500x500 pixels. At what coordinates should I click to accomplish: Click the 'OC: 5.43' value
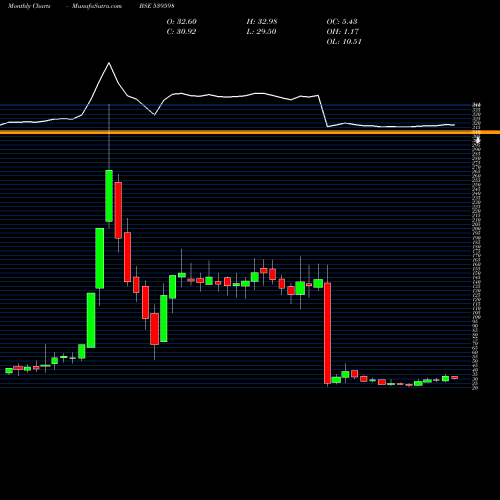[342, 22]
